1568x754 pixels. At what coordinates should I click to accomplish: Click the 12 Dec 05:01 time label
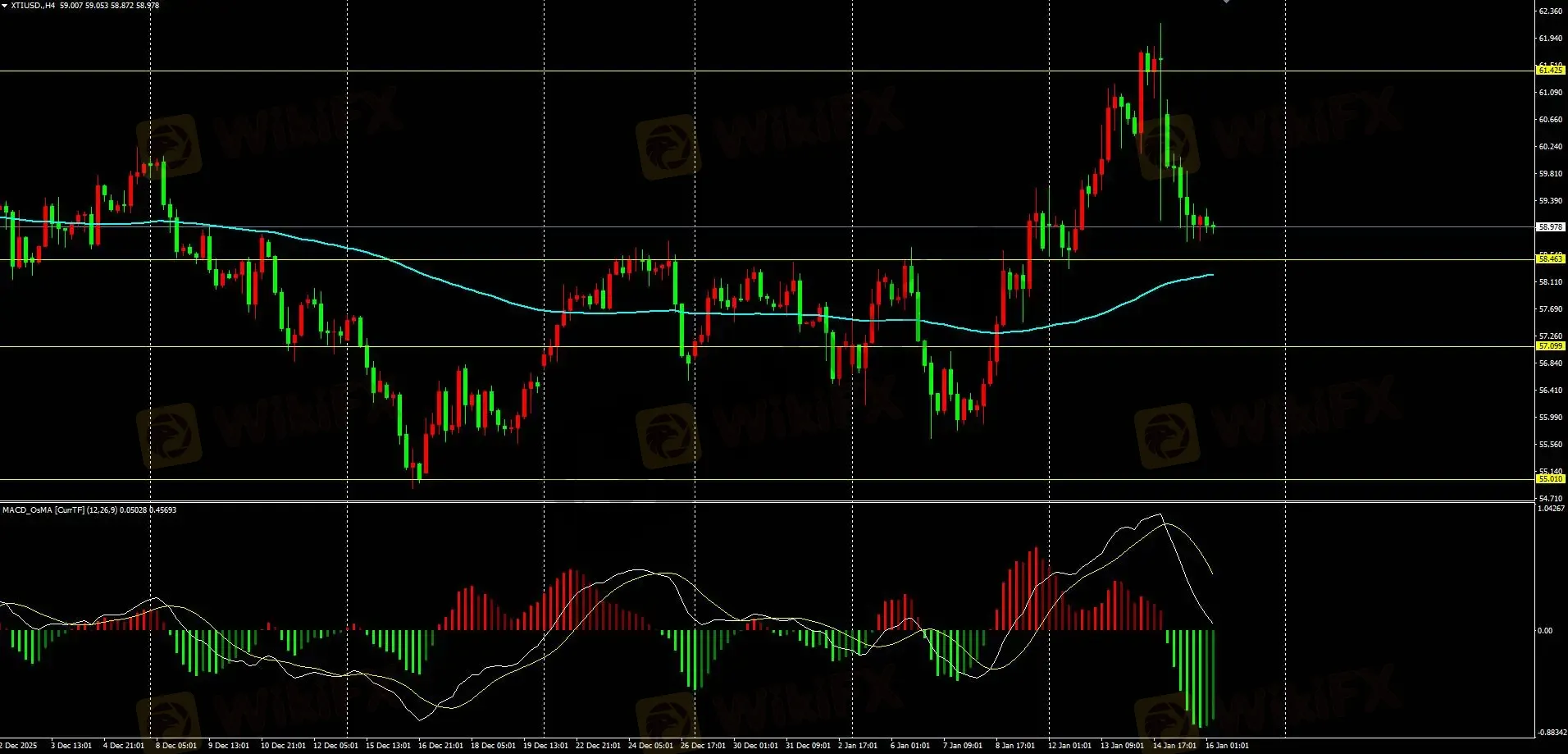[x=335, y=746]
